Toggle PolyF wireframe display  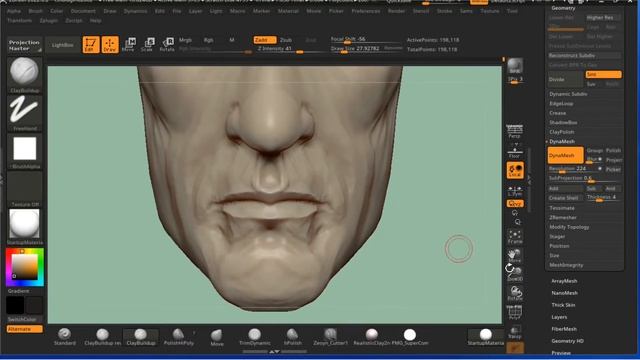tap(515, 312)
